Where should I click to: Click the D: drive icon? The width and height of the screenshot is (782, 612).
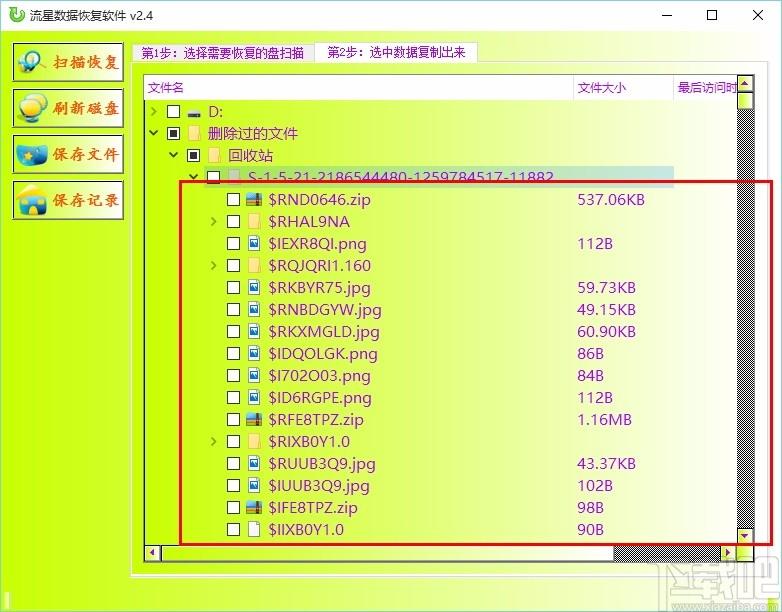tap(194, 113)
